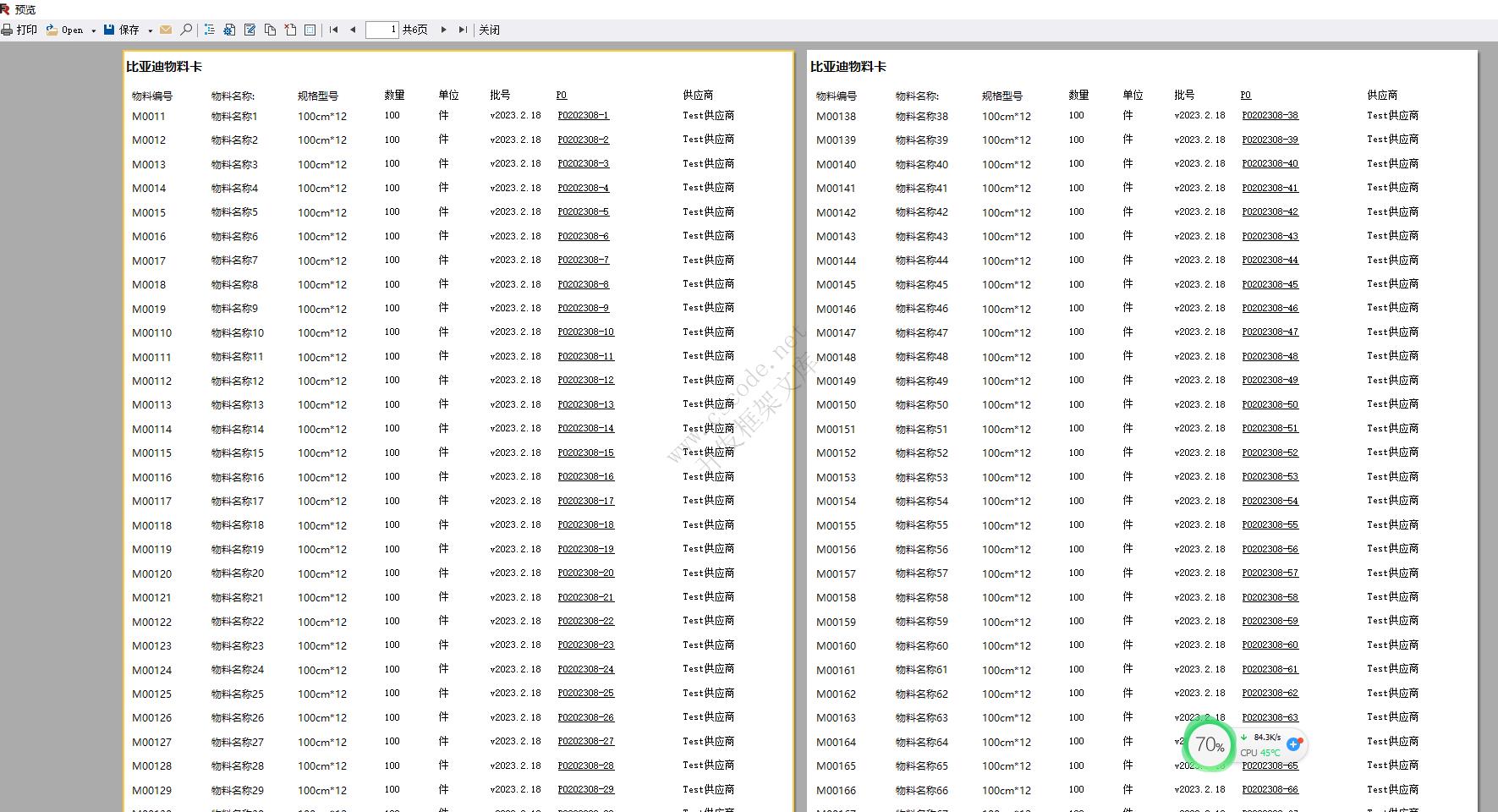
Task: Go to the previous page
Action: (x=353, y=30)
